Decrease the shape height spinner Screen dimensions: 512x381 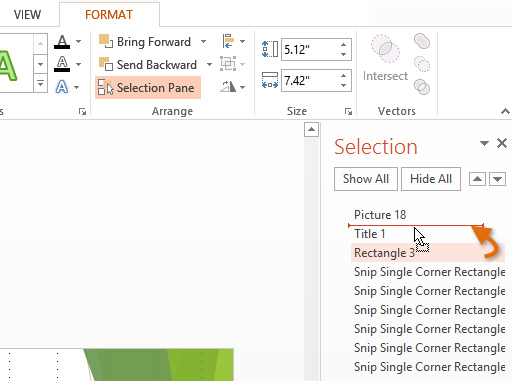point(343,54)
